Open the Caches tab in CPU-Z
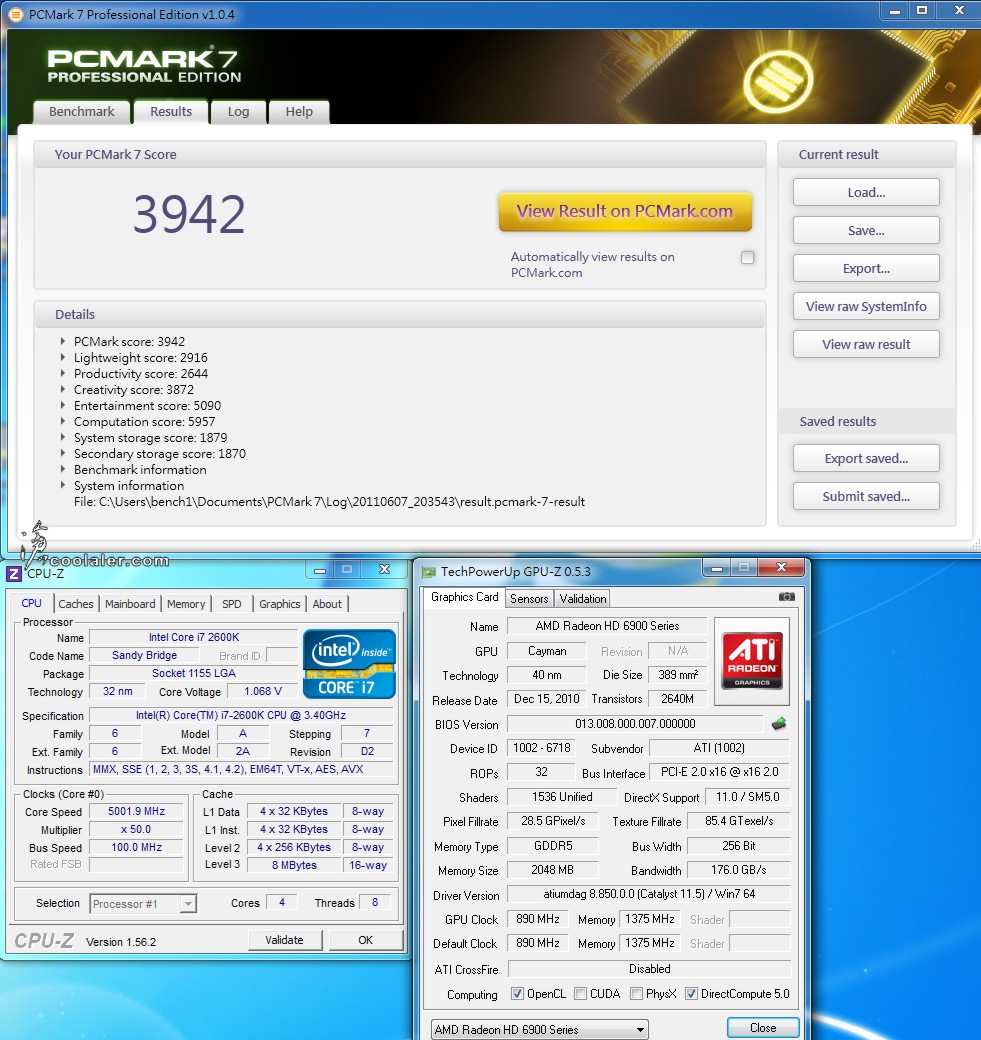Image resolution: width=981 pixels, height=1040 pixels. click(x=76, y=604)
